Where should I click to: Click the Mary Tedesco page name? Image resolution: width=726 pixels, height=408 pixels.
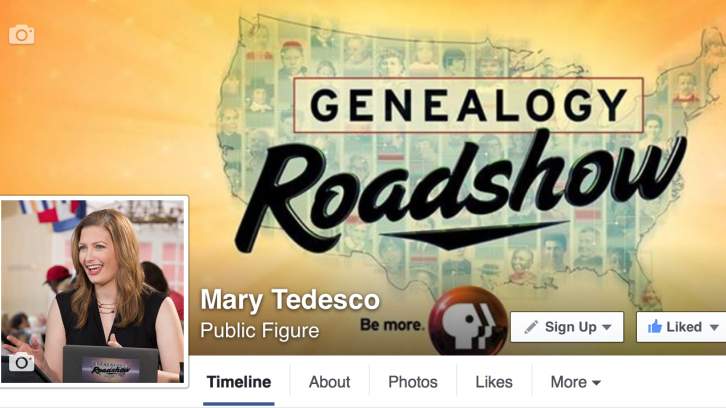tap(290, 300)
